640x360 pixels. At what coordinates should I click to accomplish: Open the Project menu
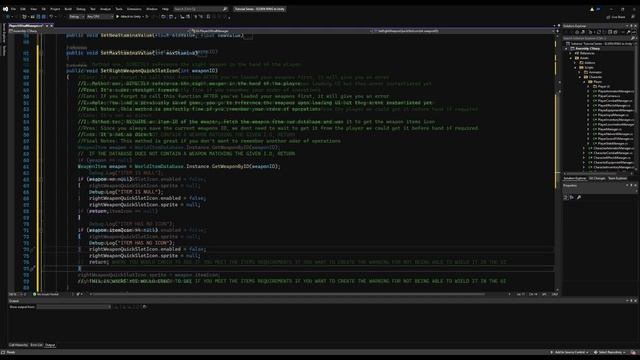(x=55, y=9)
